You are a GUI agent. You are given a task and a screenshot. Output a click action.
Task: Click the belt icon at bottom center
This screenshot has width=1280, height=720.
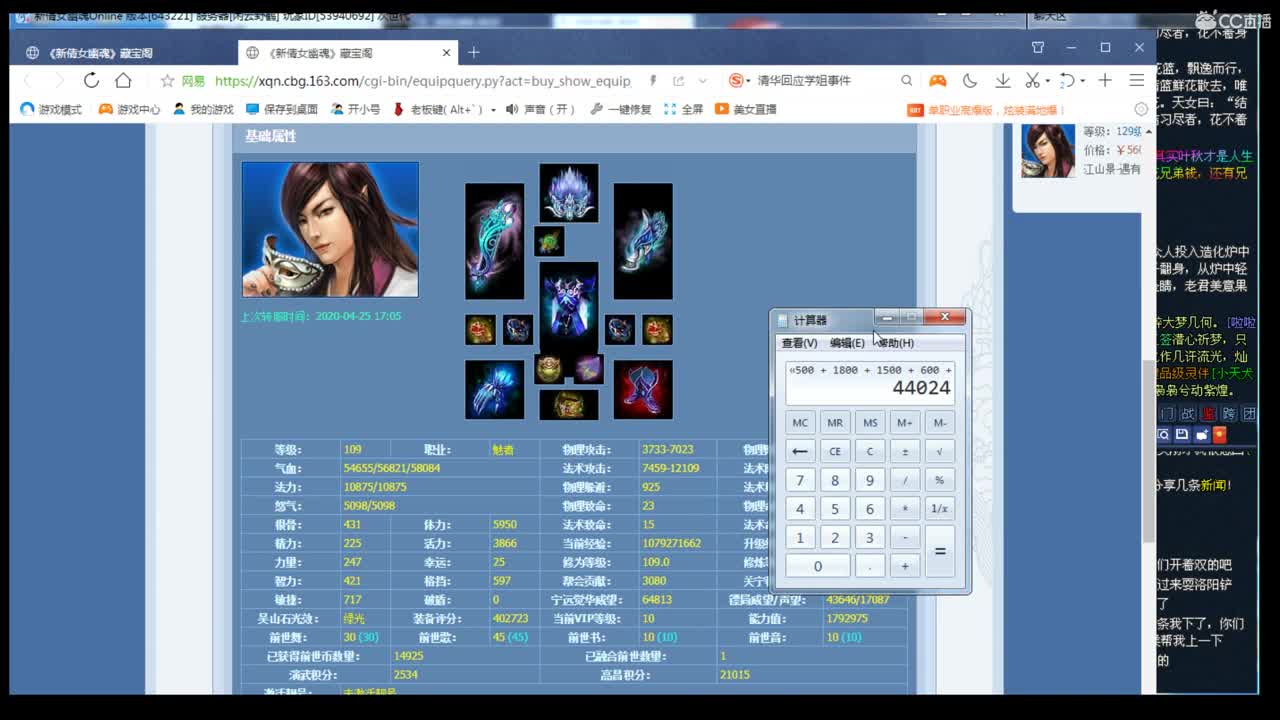click(x=569, y=404)
